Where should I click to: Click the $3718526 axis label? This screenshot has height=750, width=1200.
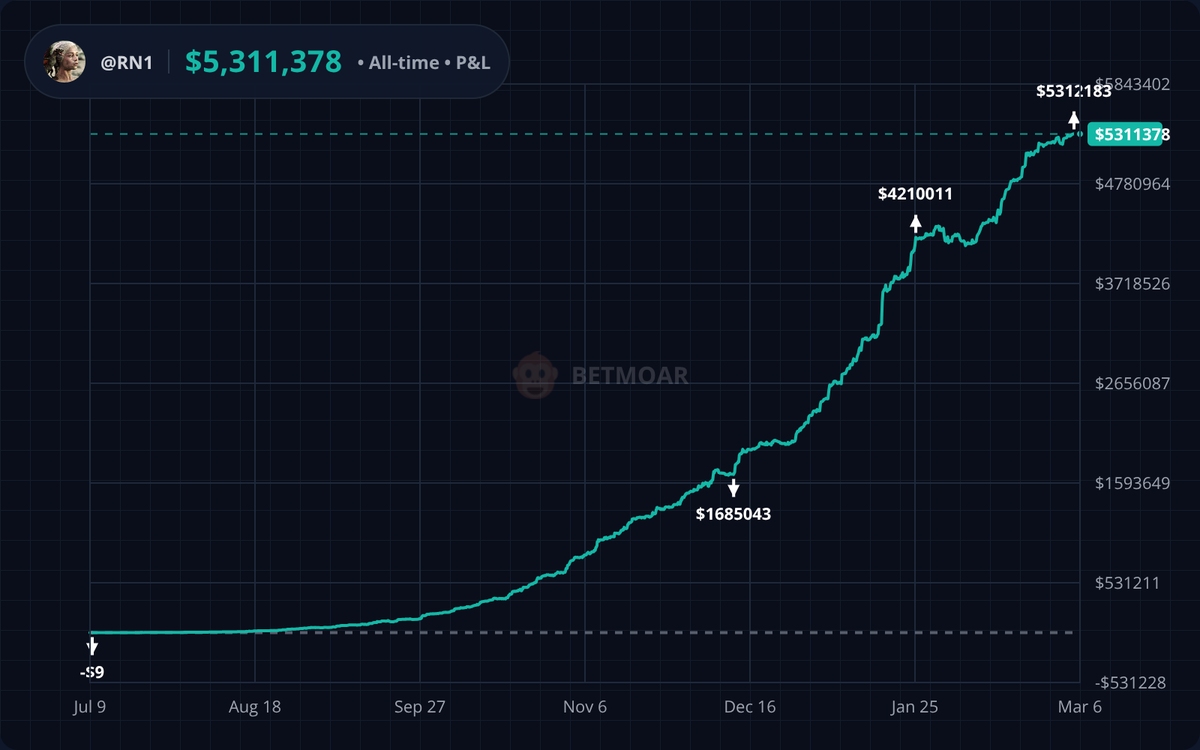pos(1133,284)
